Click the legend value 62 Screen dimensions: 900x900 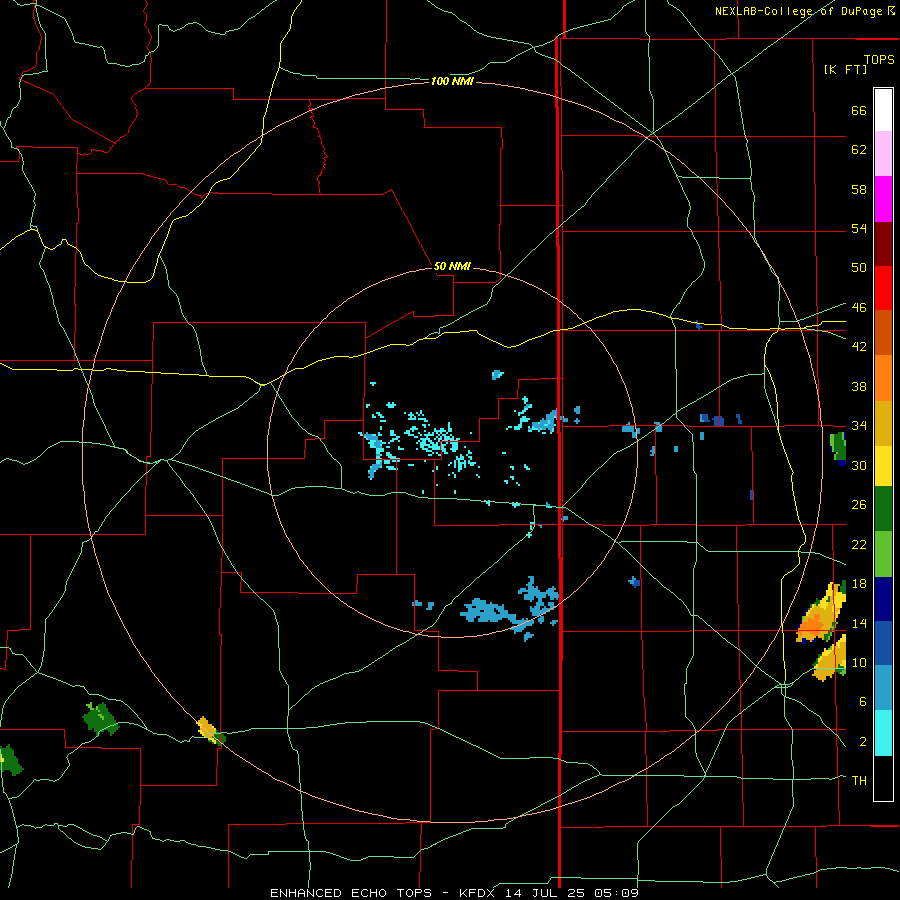click(859, 149)
